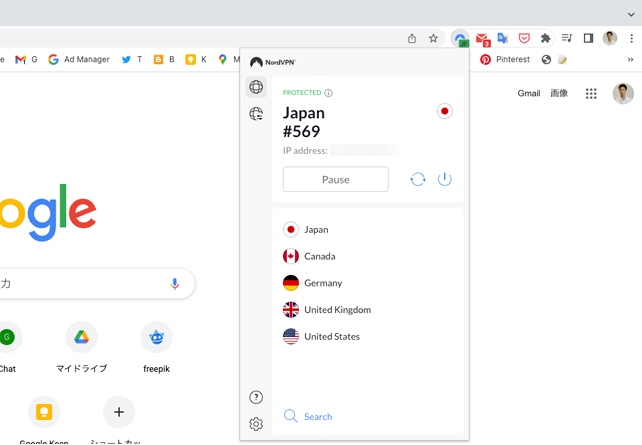The image size is (642, 445).
Task: Connect to Japan in country list
Action: pos(305,230)
